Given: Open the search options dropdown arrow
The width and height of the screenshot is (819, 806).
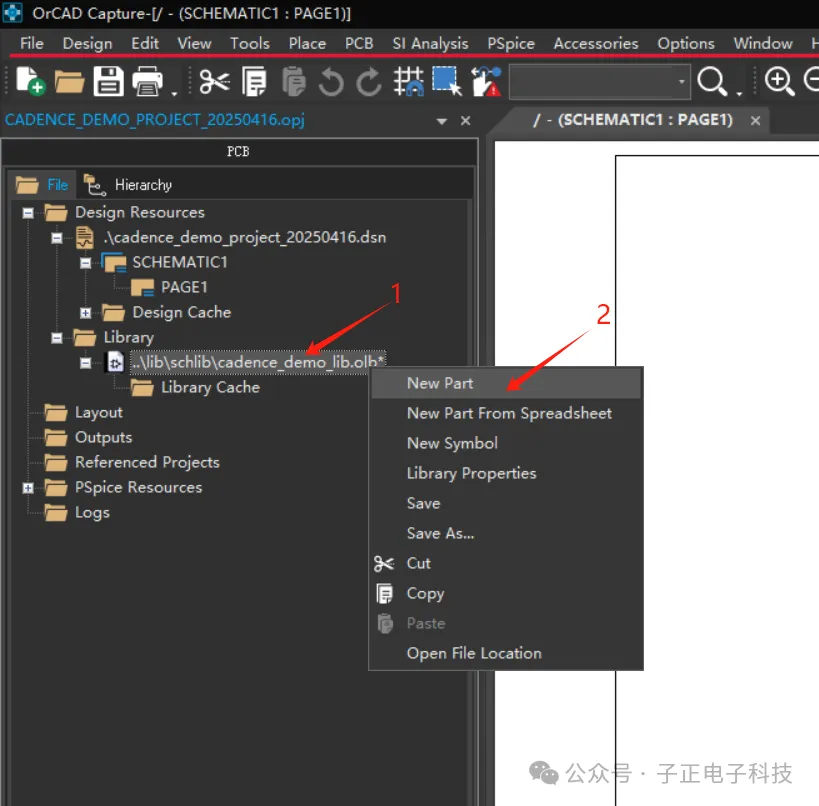Looking at the screenshot, I should click(x=739, y=94).
